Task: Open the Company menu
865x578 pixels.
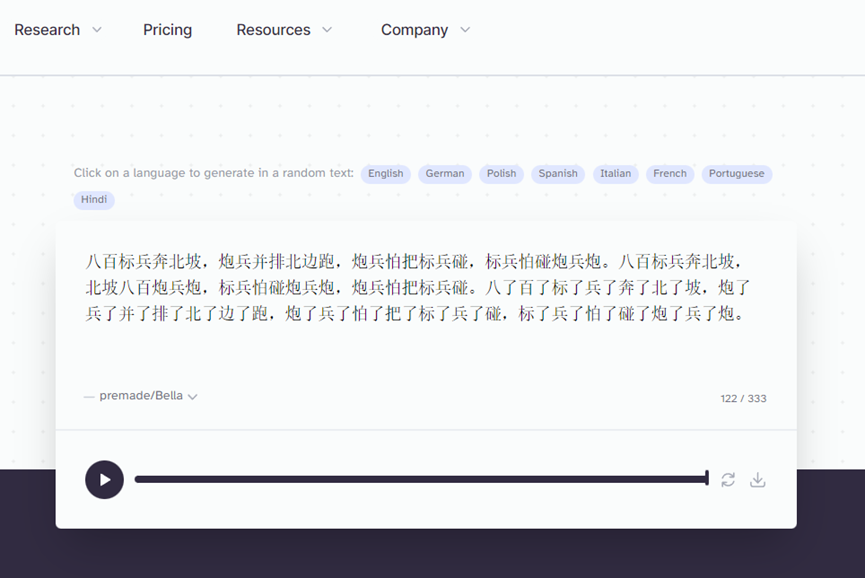Action: pyautogui.click(x=414, y=30)
